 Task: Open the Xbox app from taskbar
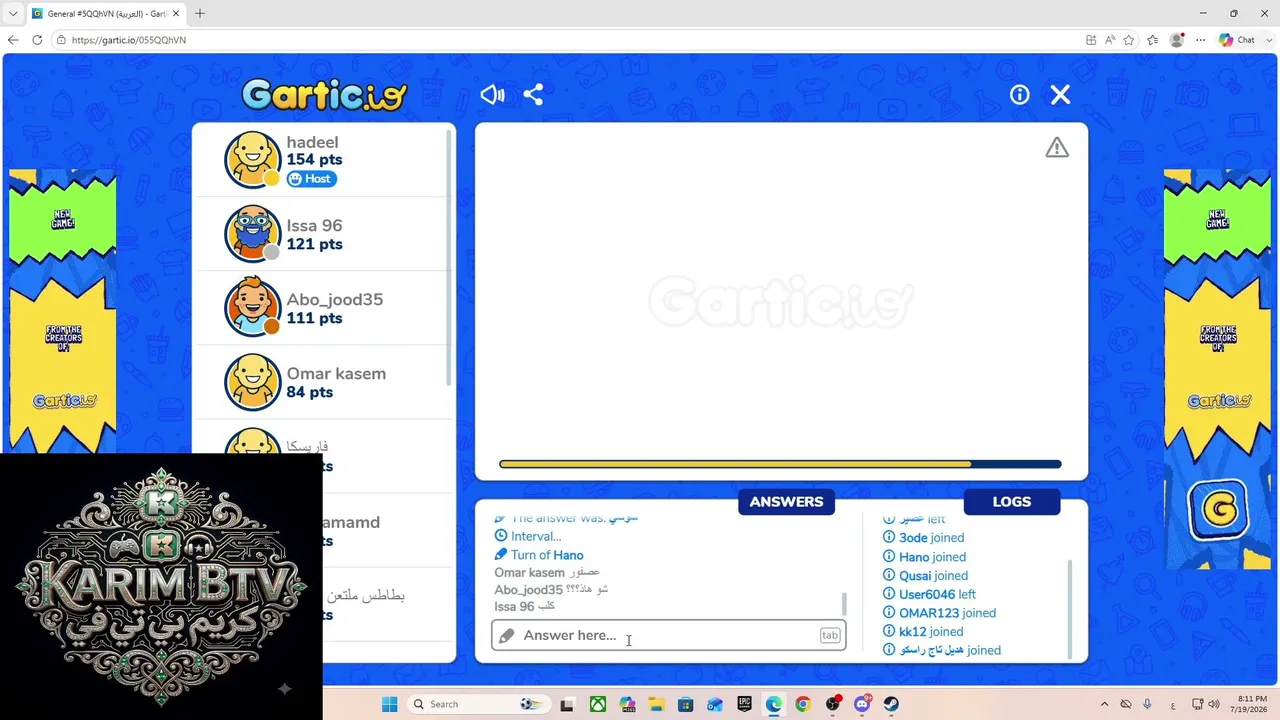pos(597,704)
